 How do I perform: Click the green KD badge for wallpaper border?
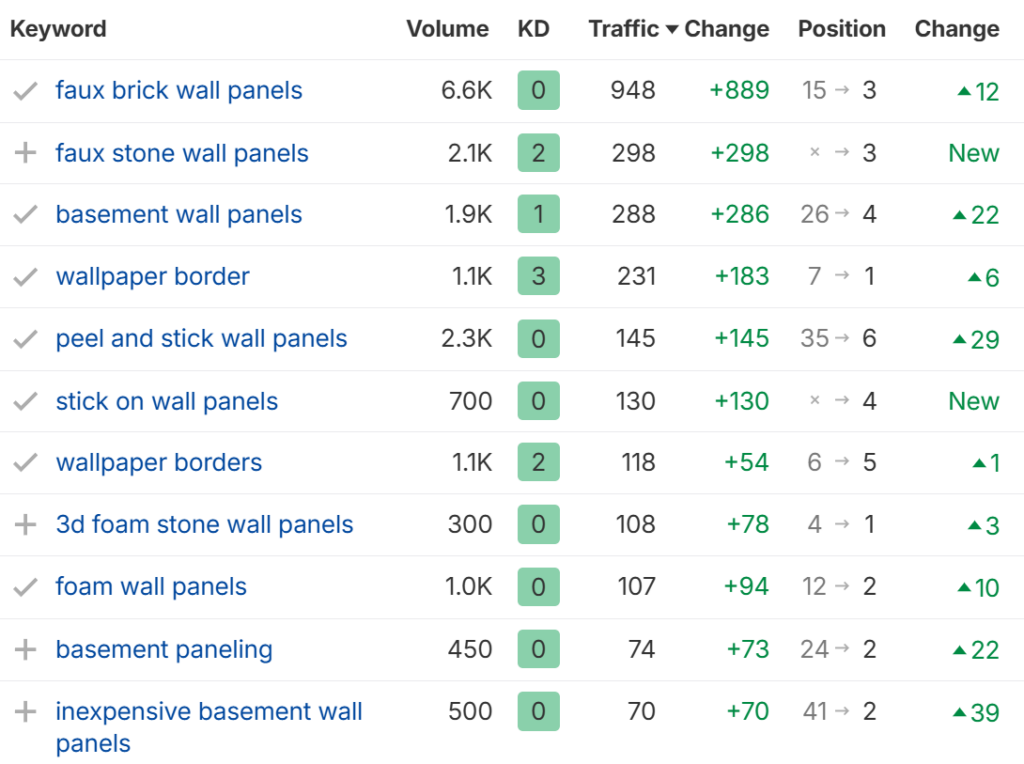(x=538, y=277)
